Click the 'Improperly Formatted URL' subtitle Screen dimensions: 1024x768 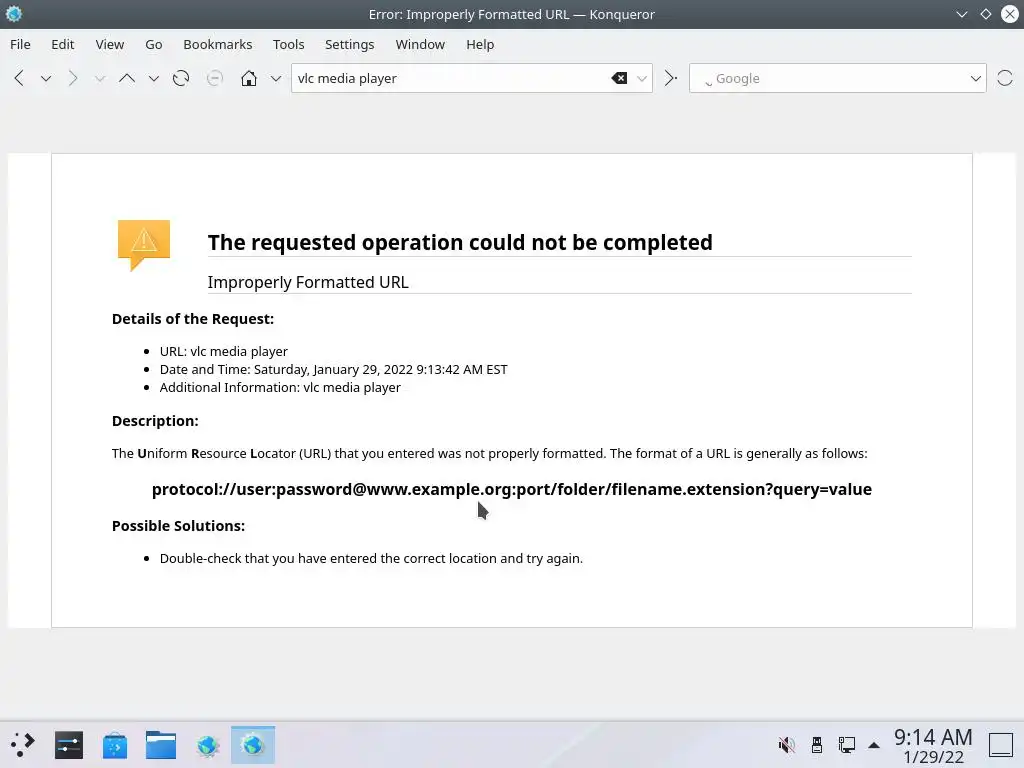click(308, 282)
